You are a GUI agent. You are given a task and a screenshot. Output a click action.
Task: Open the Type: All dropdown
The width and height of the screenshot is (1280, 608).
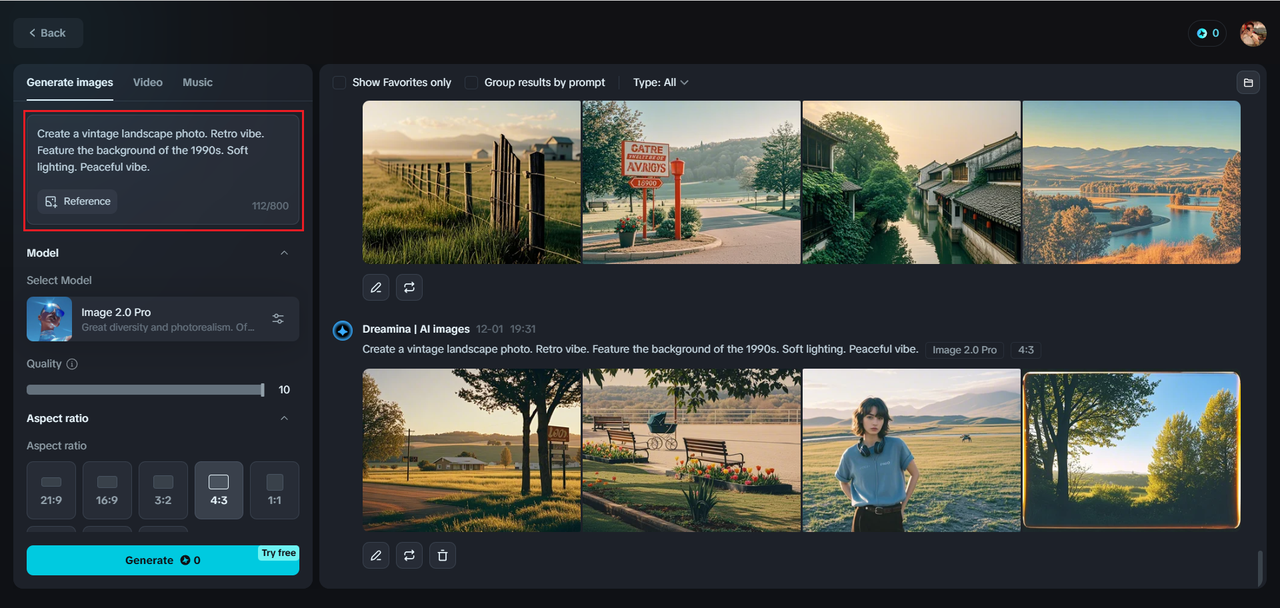pos(661,82)
